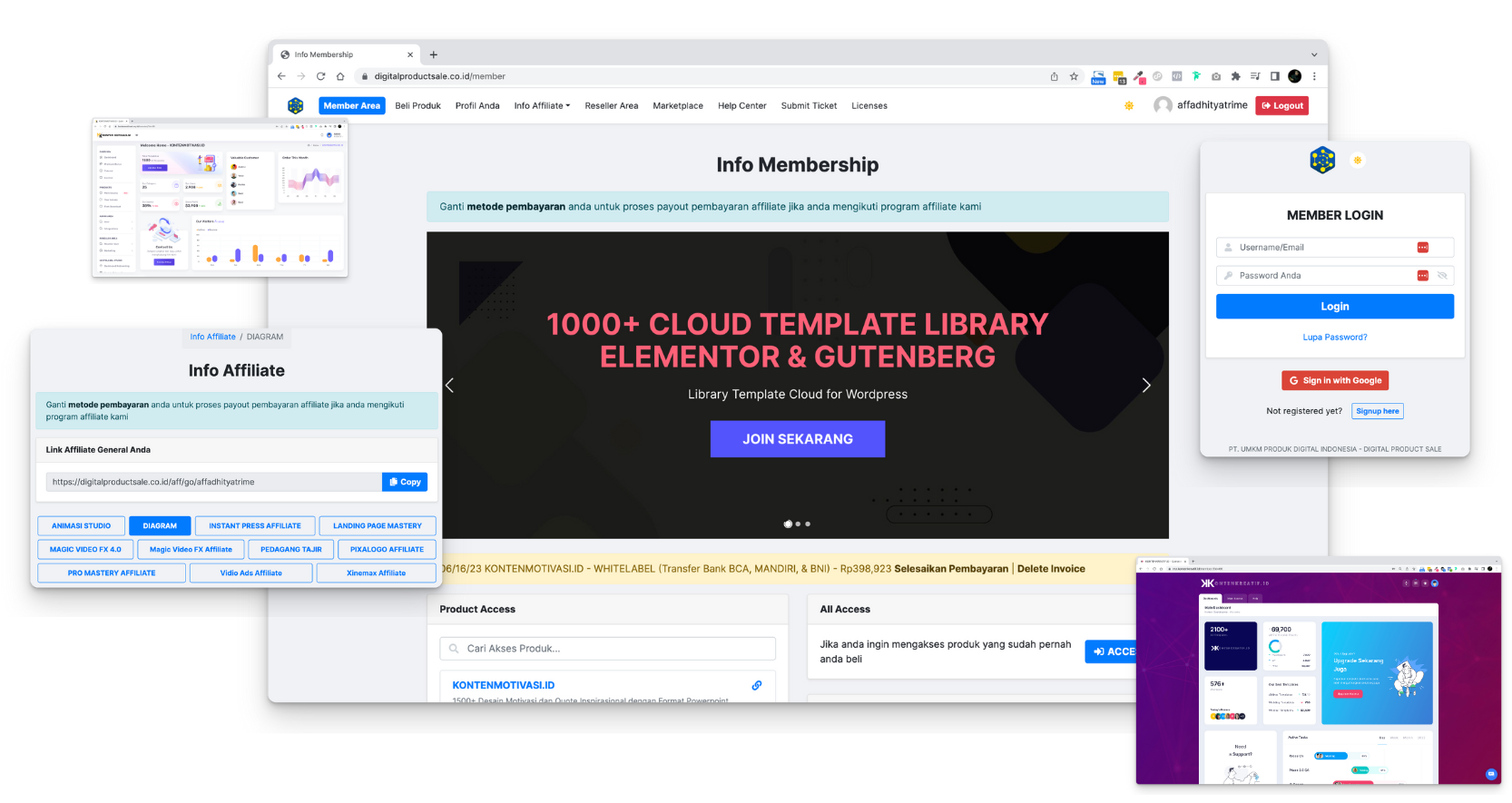The image size is (1512, 803).
Task: Open a new browser tab
Action: tap(433, 54)
